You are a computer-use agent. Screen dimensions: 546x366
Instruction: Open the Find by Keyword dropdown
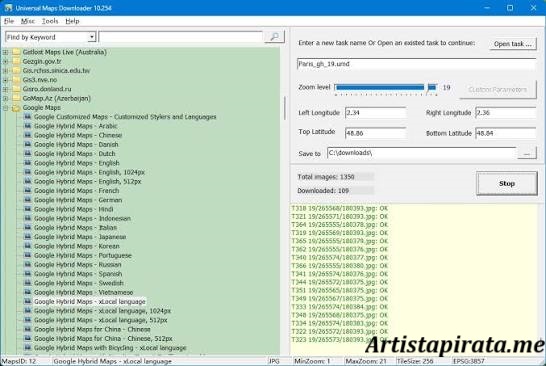(x=92, y=37)
